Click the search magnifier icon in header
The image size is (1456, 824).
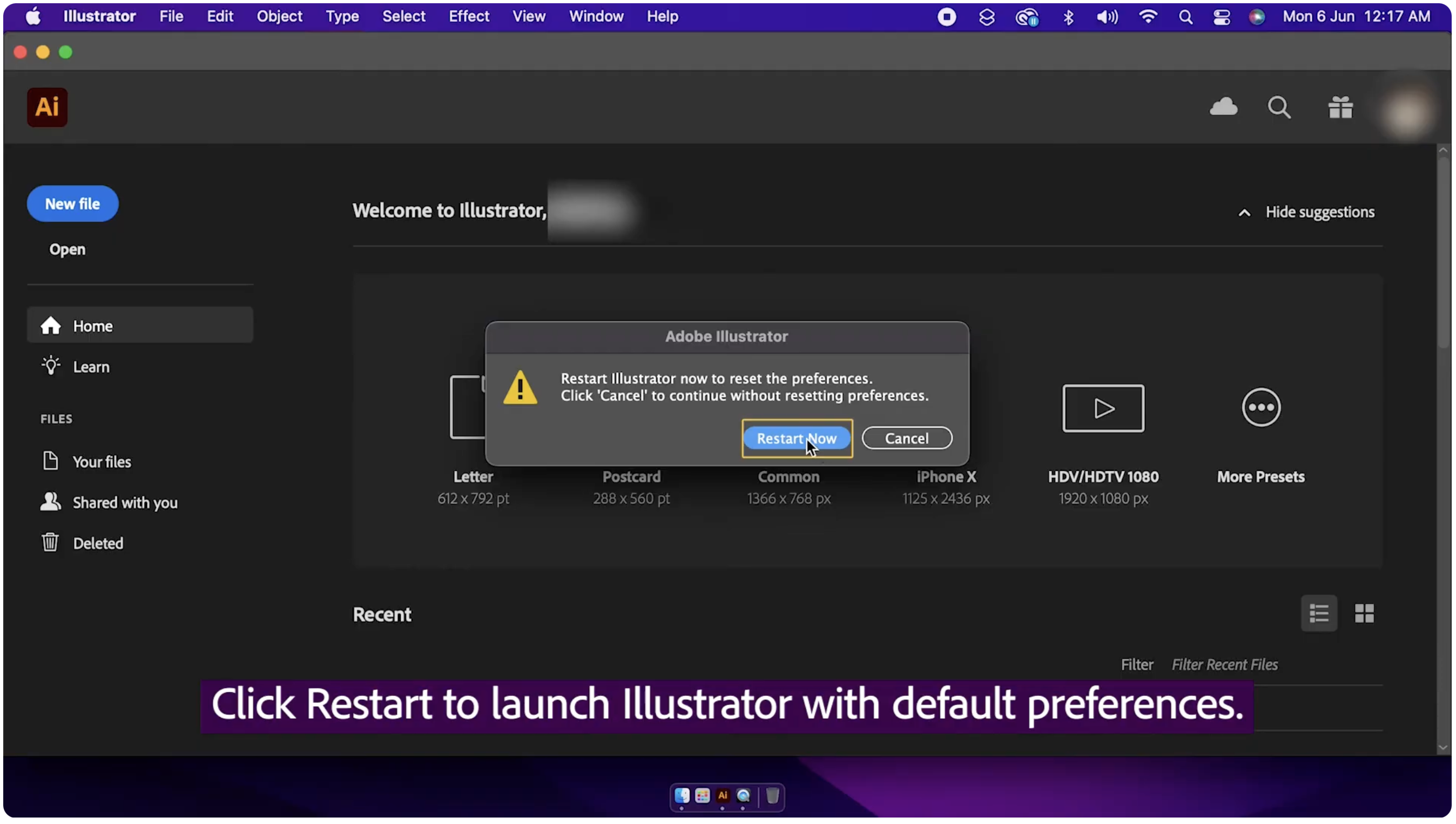point(1278,107)
